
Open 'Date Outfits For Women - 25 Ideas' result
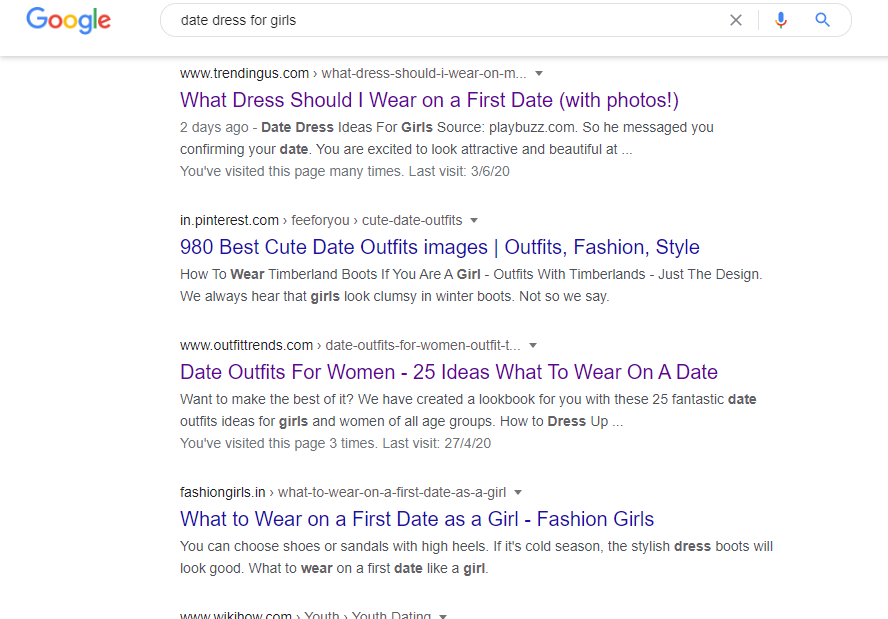[x=449, y=373]
